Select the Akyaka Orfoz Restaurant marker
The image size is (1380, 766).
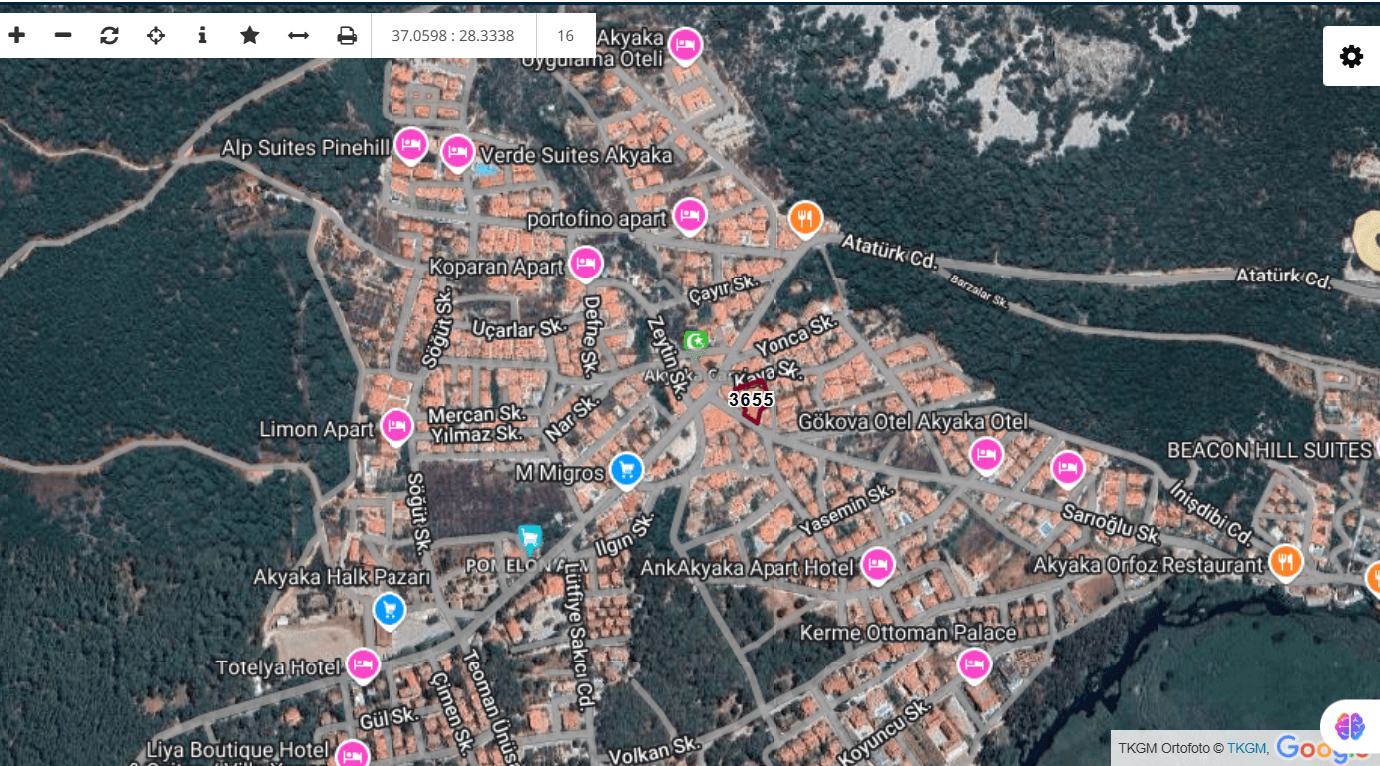point(1286,561)
